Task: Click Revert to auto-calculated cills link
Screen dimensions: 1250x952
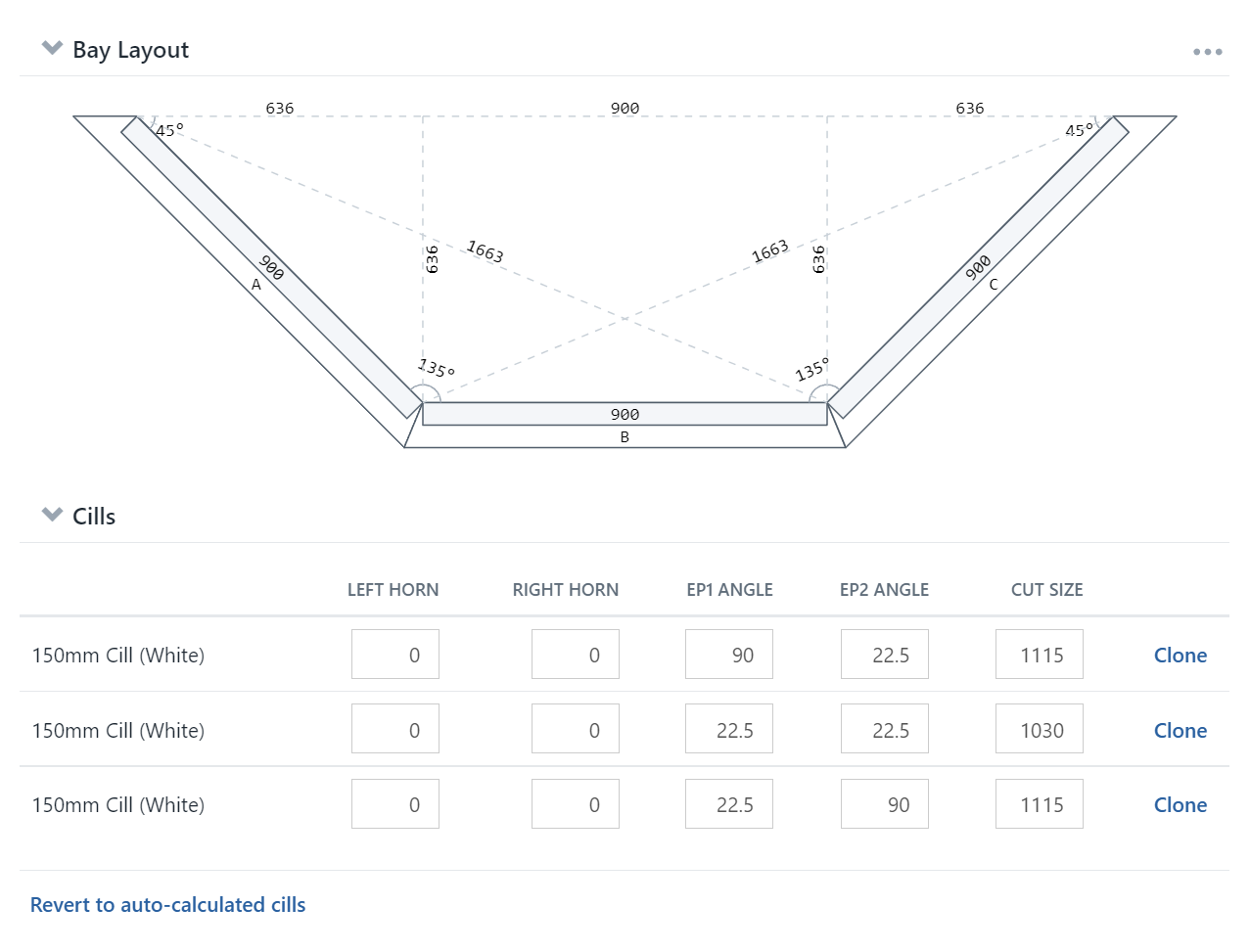Action: pyautogui.click(x=167, y=905)
